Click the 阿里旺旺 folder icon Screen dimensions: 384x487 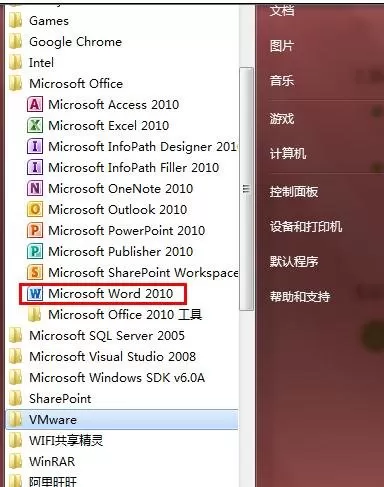coord(16,481)
